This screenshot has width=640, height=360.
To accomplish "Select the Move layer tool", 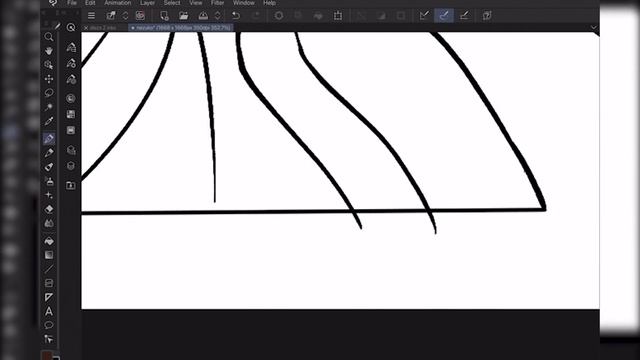I will [x=49, y=79].
